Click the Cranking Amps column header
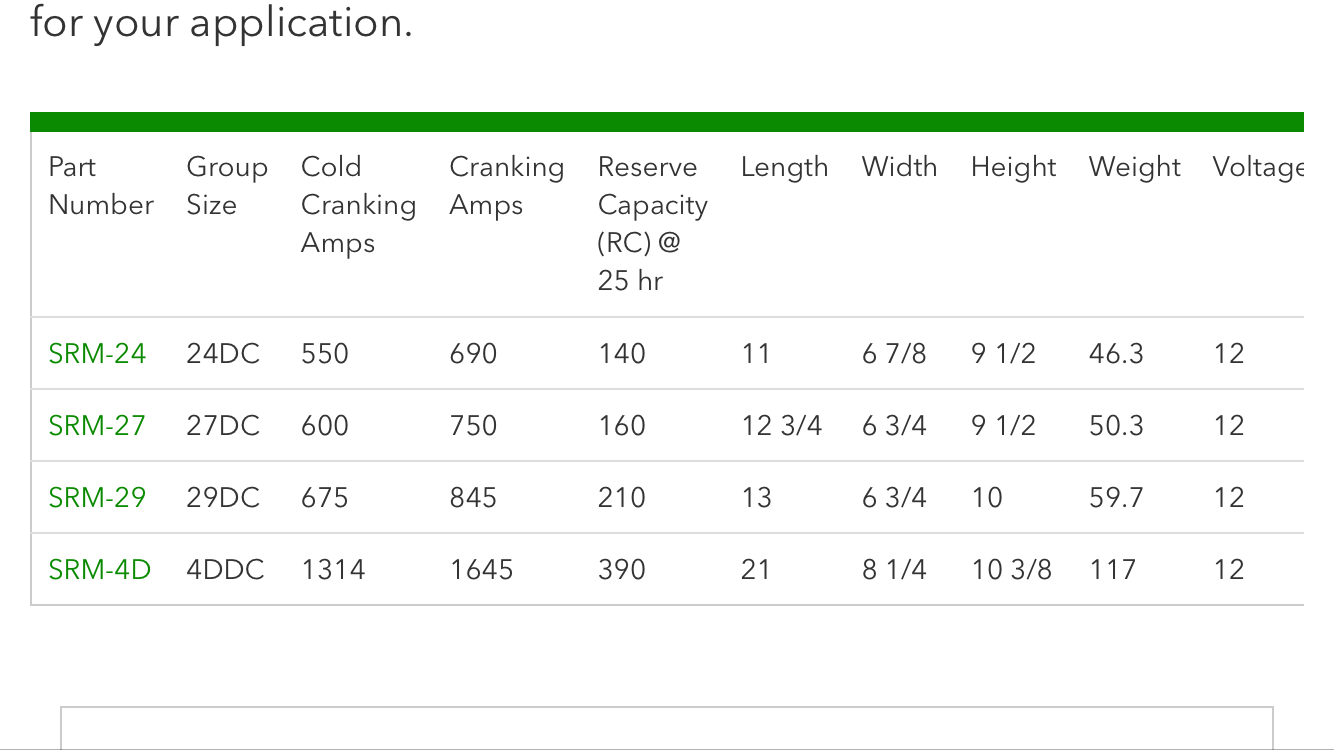The width and height of the screenshot is (1334, 750). tap(506, 186)
